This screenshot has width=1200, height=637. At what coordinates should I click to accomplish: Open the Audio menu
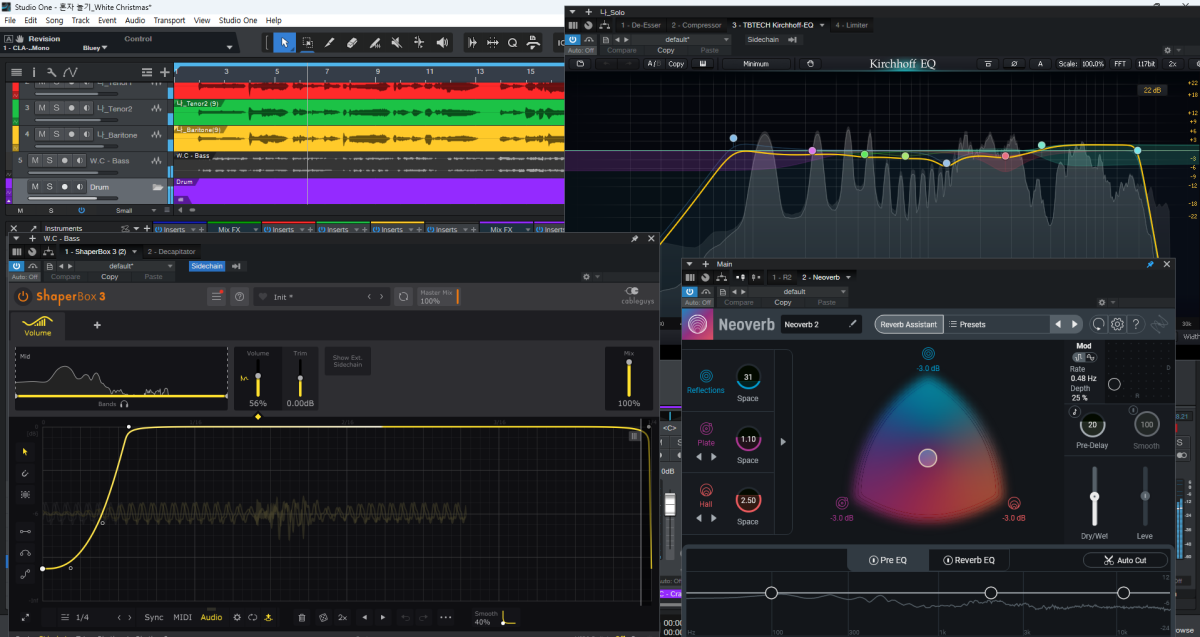135,20
